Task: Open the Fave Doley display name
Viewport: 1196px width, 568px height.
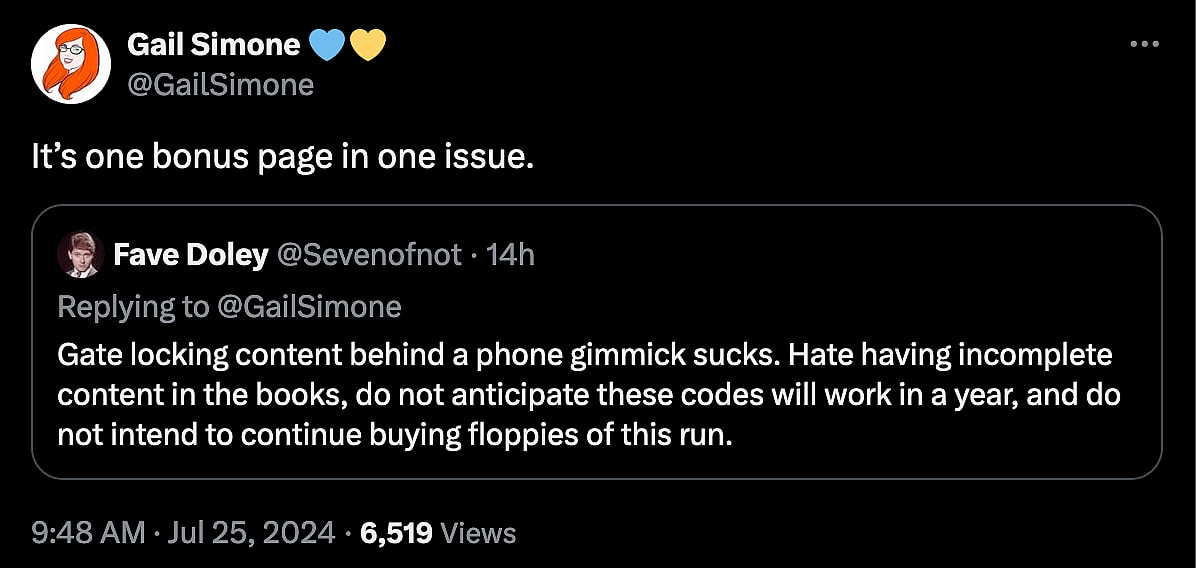Action: pos(190,255)
